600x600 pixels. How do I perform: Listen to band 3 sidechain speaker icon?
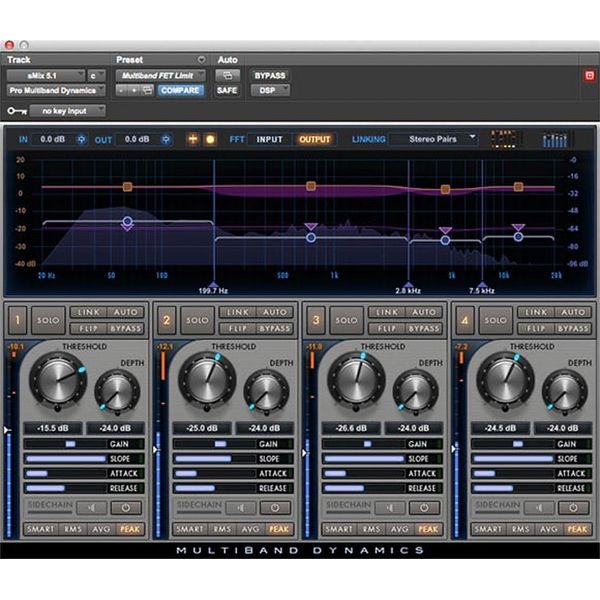390,508
